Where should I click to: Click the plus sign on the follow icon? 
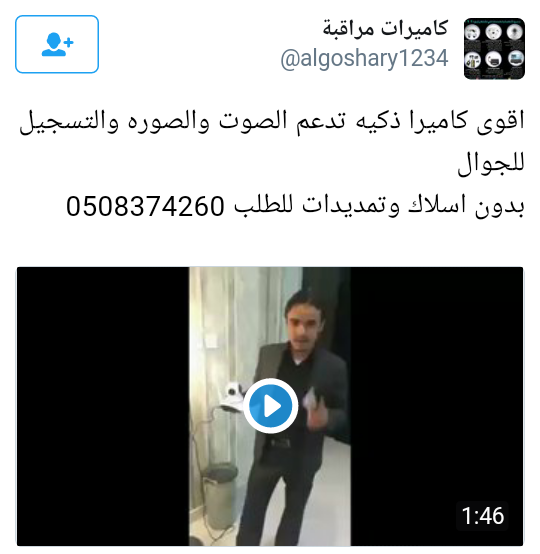click(x=69, y=42)
